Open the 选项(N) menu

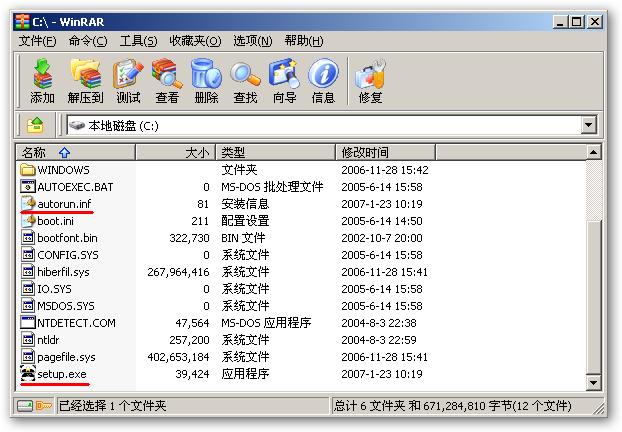252,41
